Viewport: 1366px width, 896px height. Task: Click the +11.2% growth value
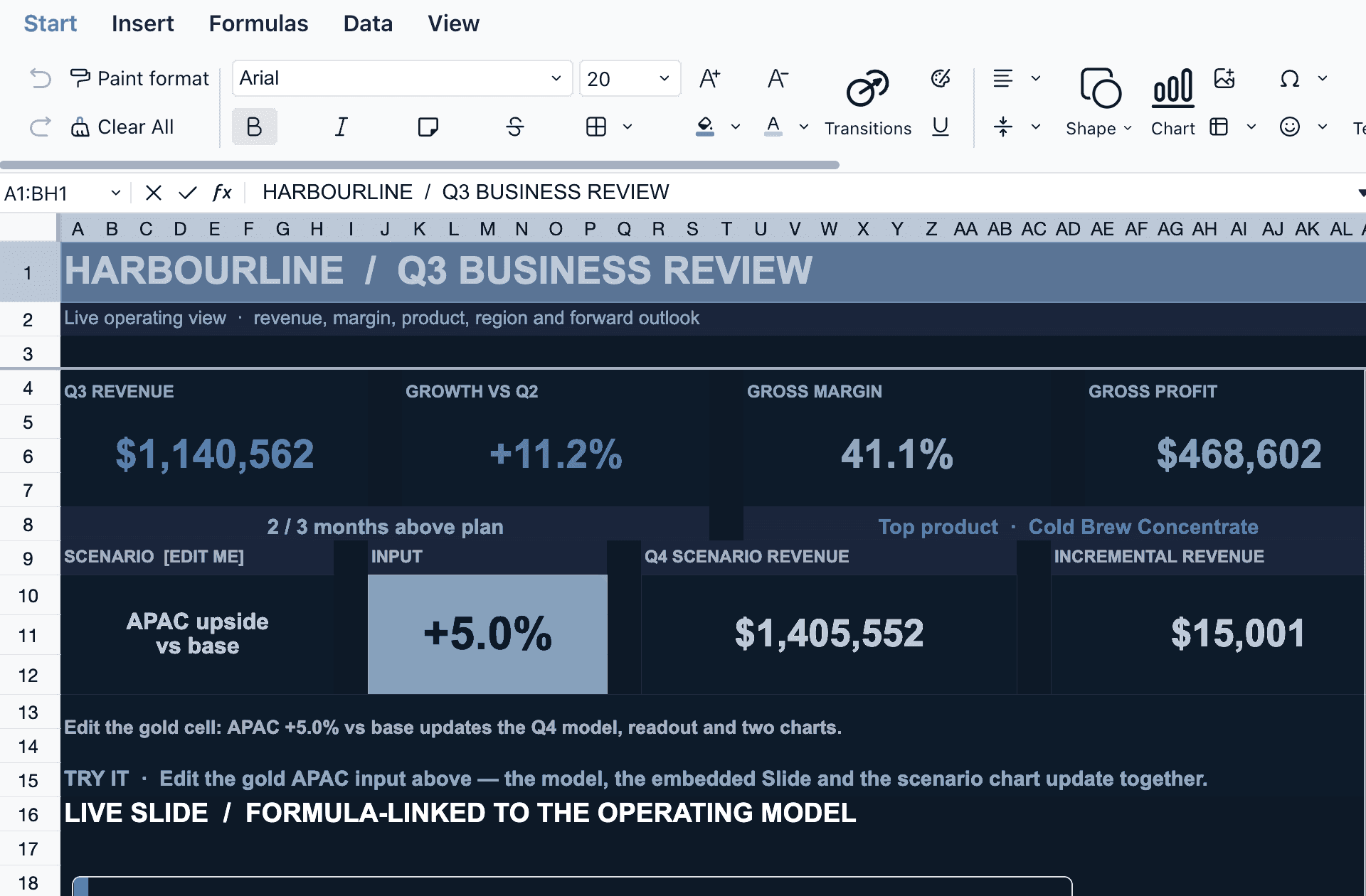coord(556,454)
